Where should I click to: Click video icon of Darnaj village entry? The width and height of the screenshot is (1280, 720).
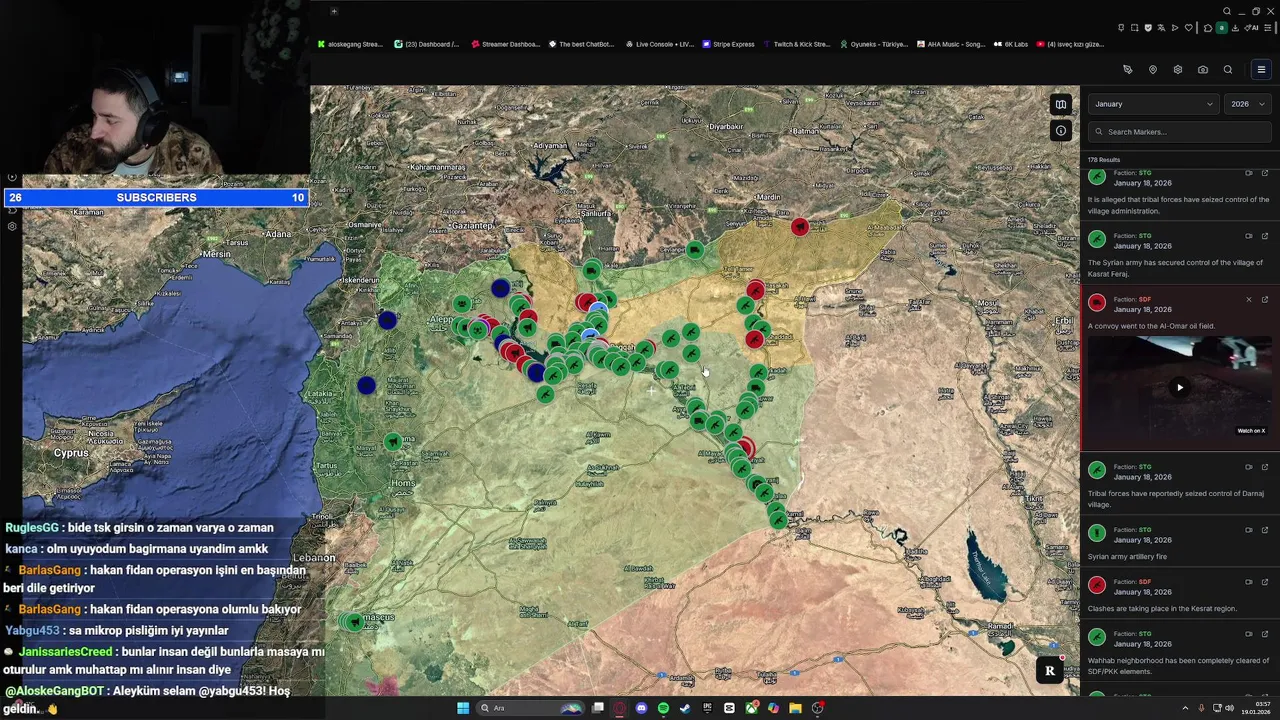pos(1248,467)
